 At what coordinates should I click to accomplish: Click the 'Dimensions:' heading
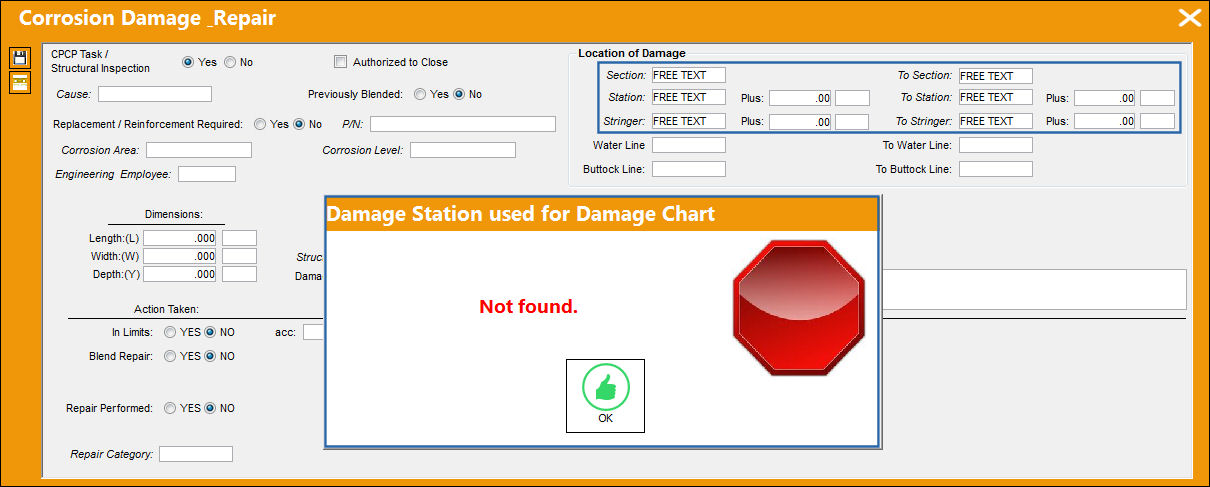[173, 214]
